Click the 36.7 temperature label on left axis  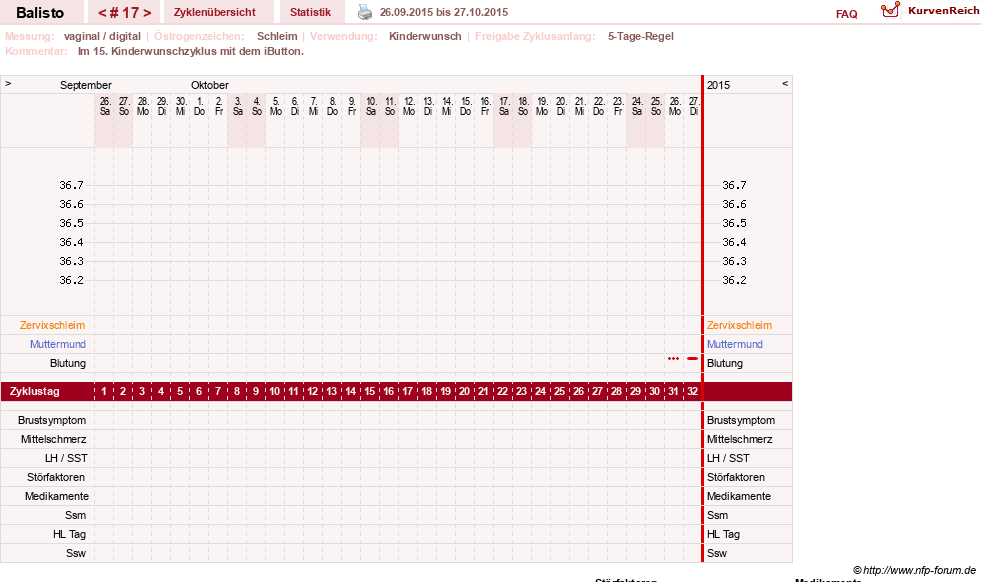tap(71, 185)
